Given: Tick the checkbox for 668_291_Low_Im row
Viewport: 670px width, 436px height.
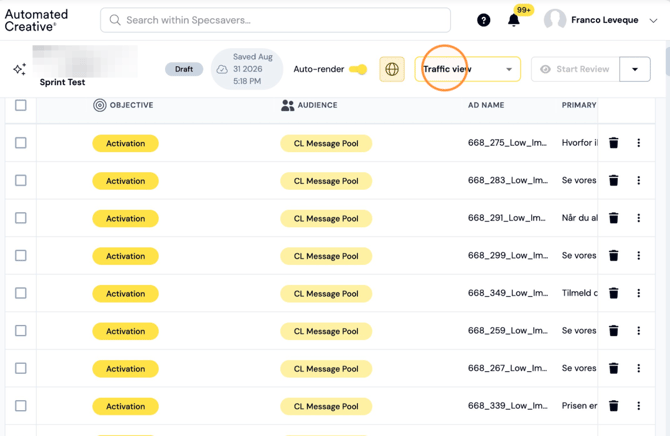Looking at the screenshot, I should click(21, 218).
